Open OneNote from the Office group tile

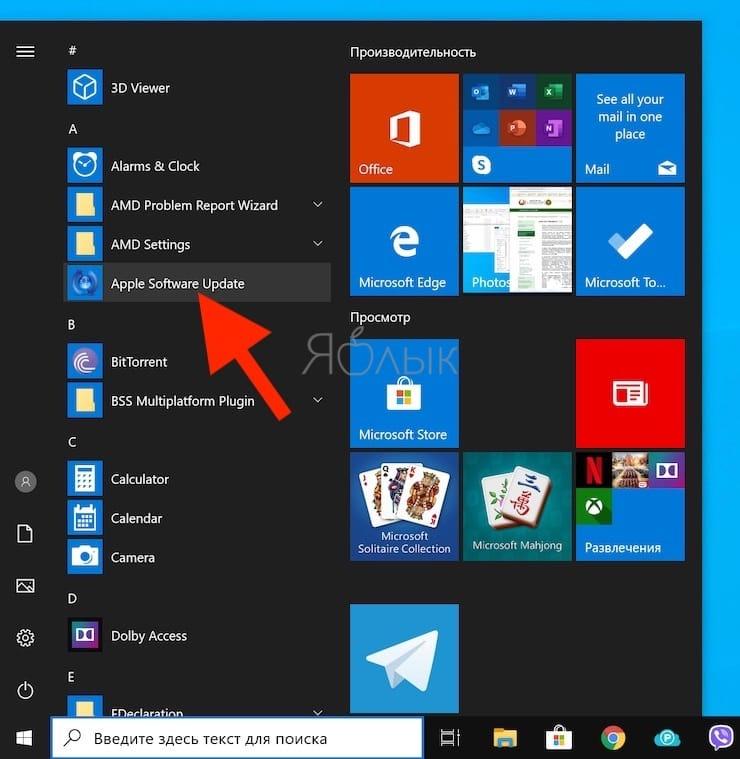point(553,128)
